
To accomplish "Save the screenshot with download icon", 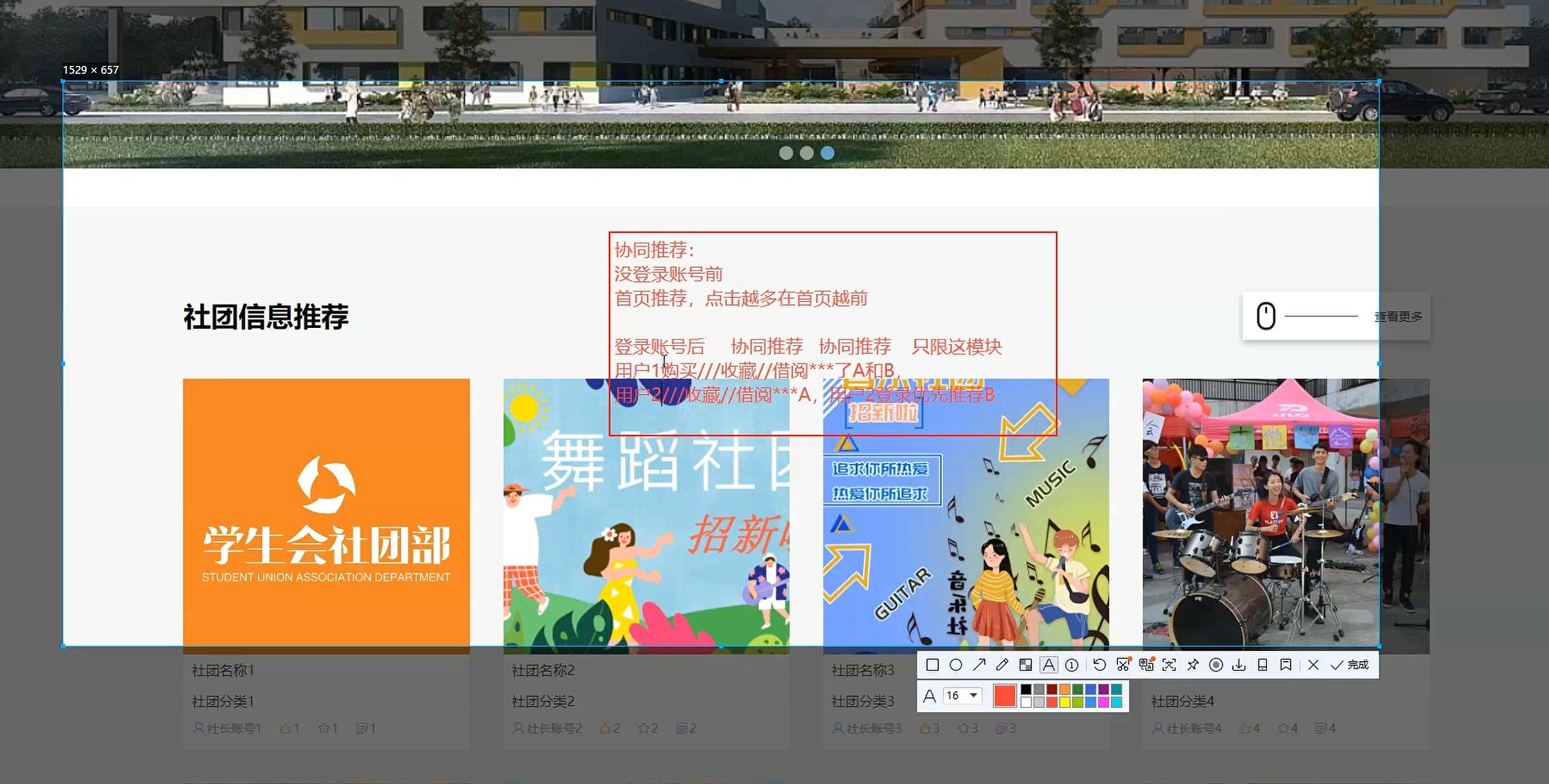I will (x=1239, y=665).
